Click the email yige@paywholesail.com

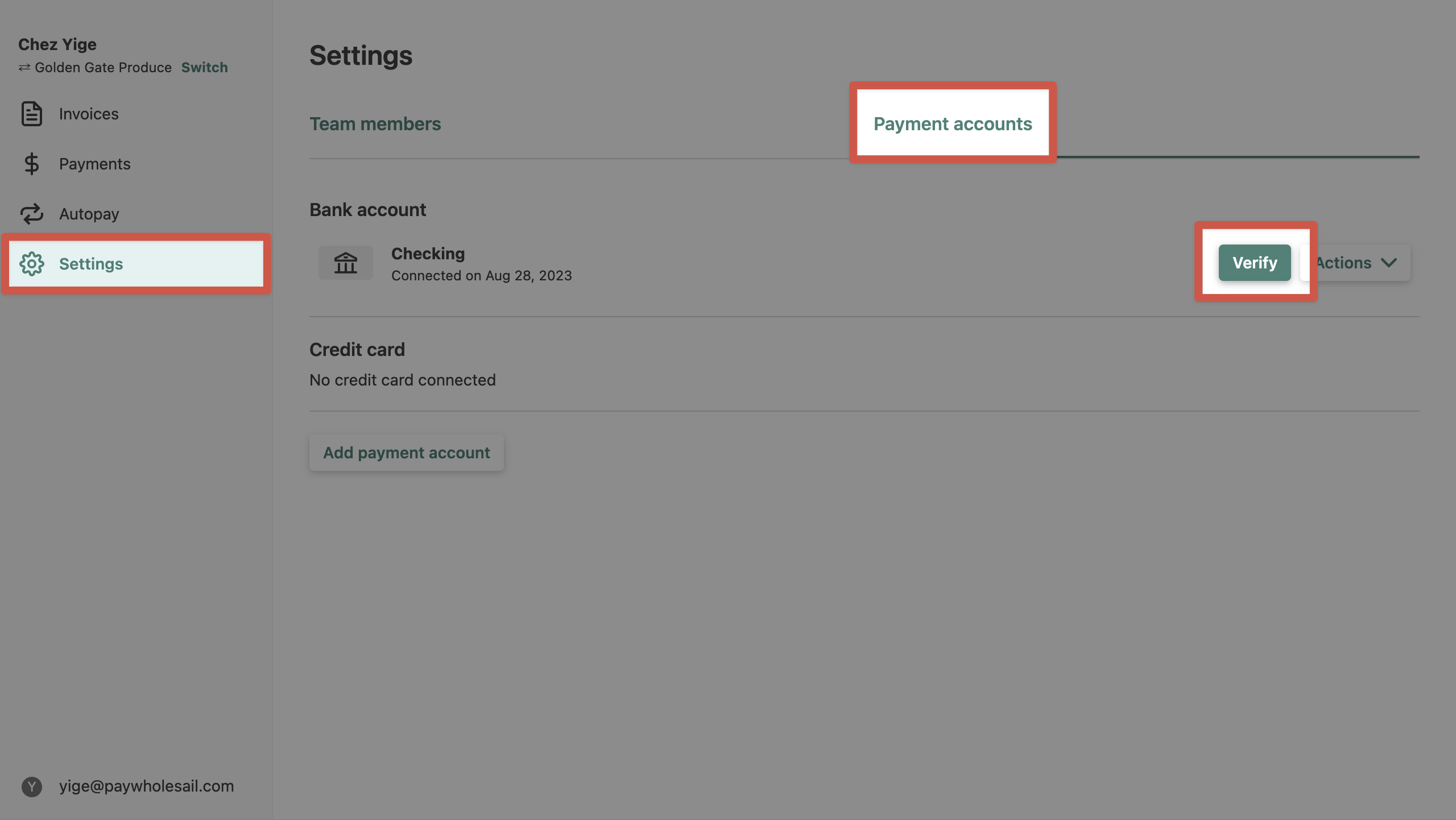(x=147, y=786)
